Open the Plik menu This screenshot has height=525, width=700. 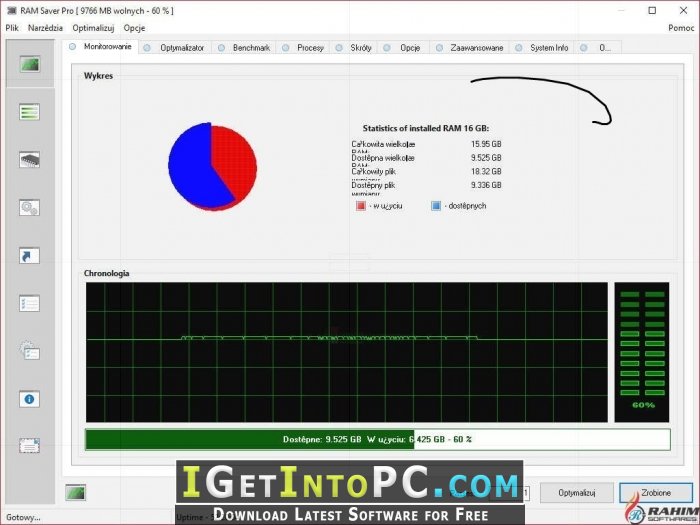[12, 28]
